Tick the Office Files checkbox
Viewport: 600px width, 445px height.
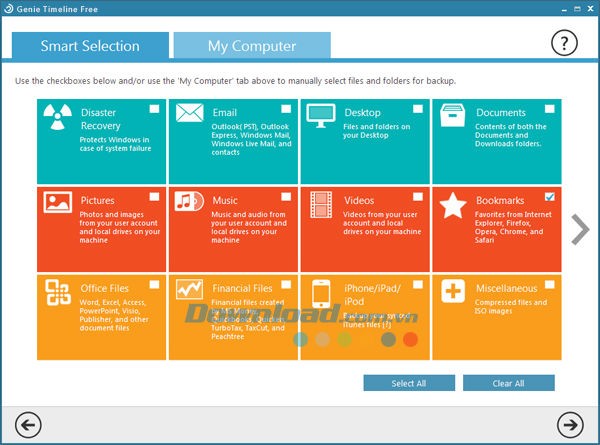tap(154, 285)
